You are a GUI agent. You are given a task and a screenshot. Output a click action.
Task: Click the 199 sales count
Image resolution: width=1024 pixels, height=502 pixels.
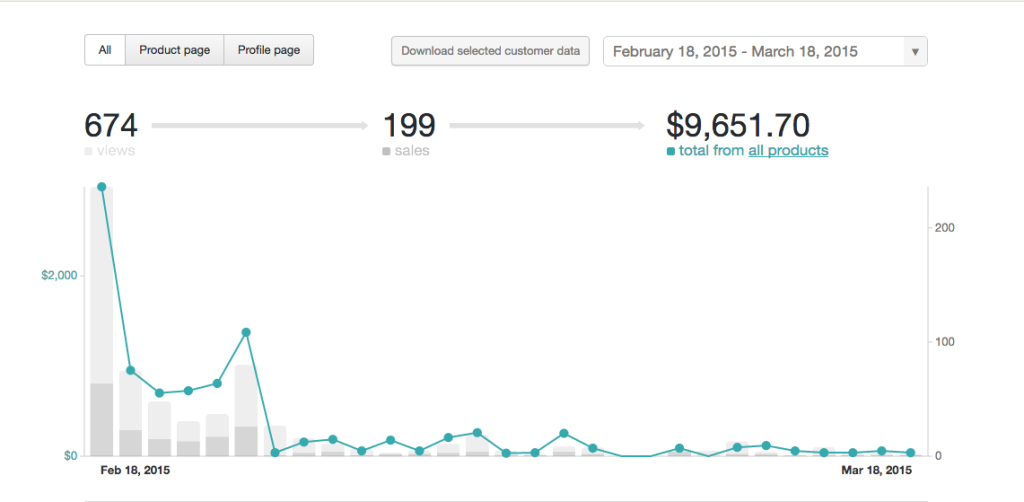[410, 126]
